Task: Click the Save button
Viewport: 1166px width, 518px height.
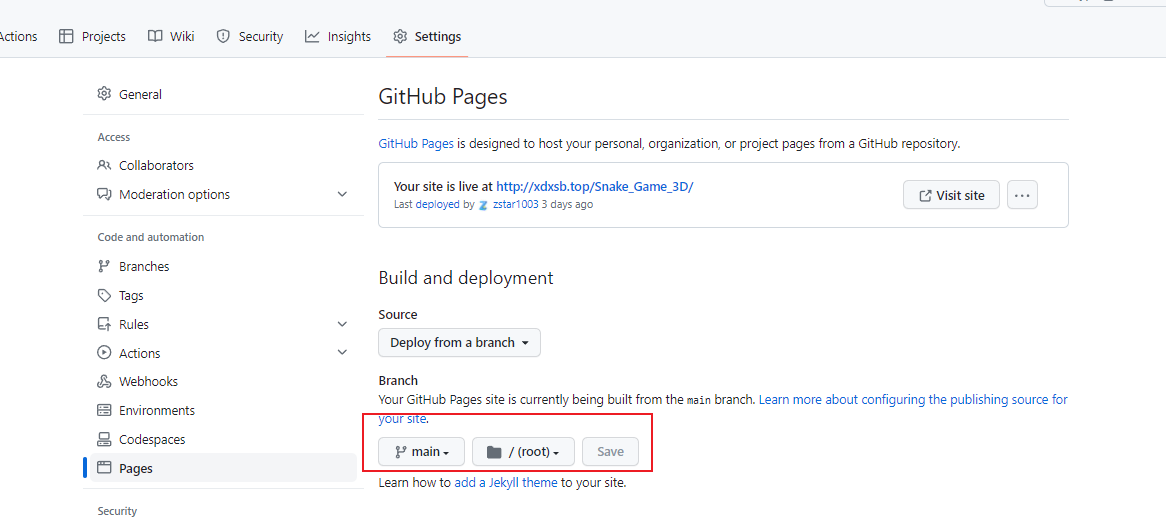Action: (611, 452)
